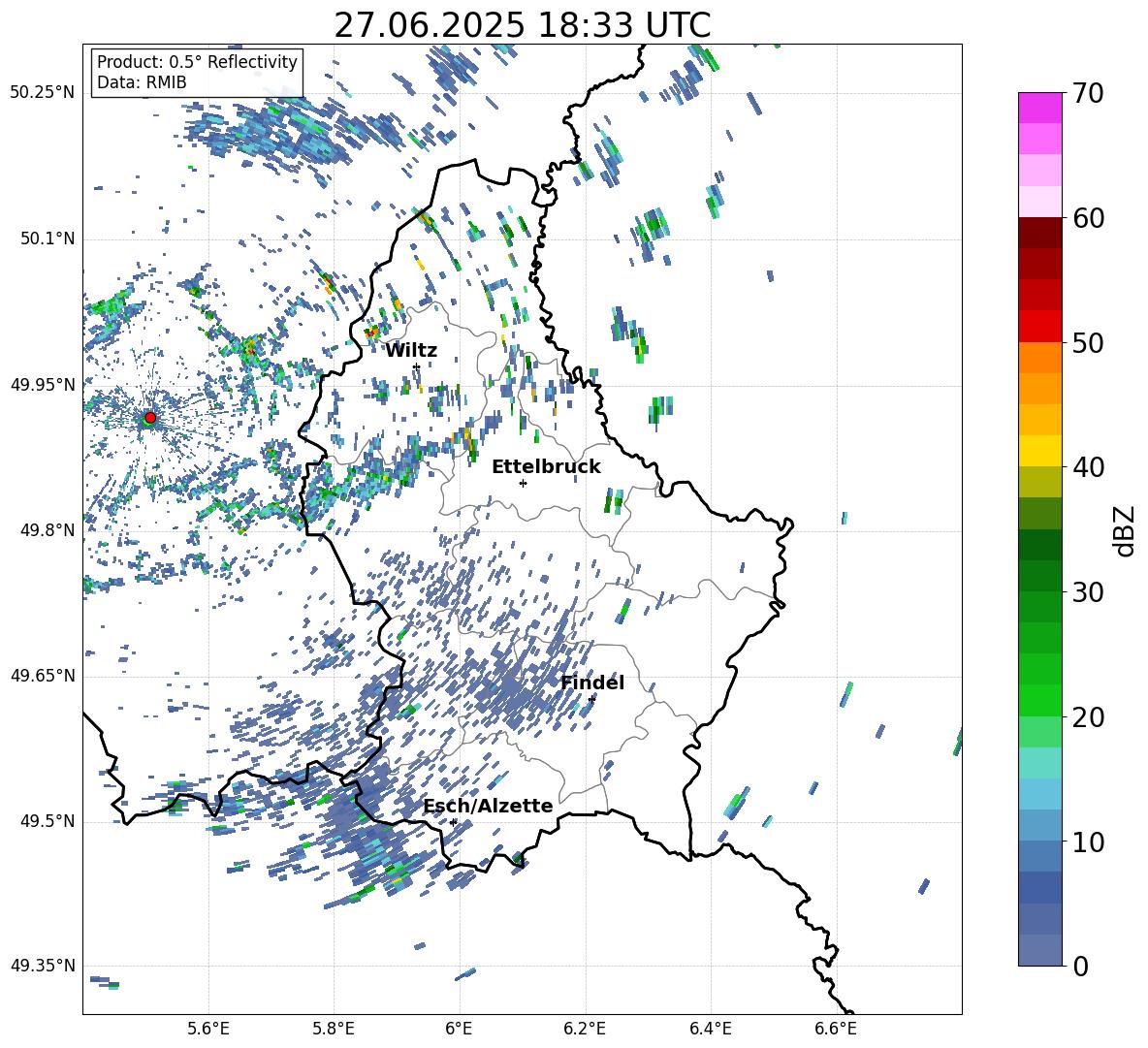
Task: Click the 6.4°E longitude tick label
Action: point(710,1029)
